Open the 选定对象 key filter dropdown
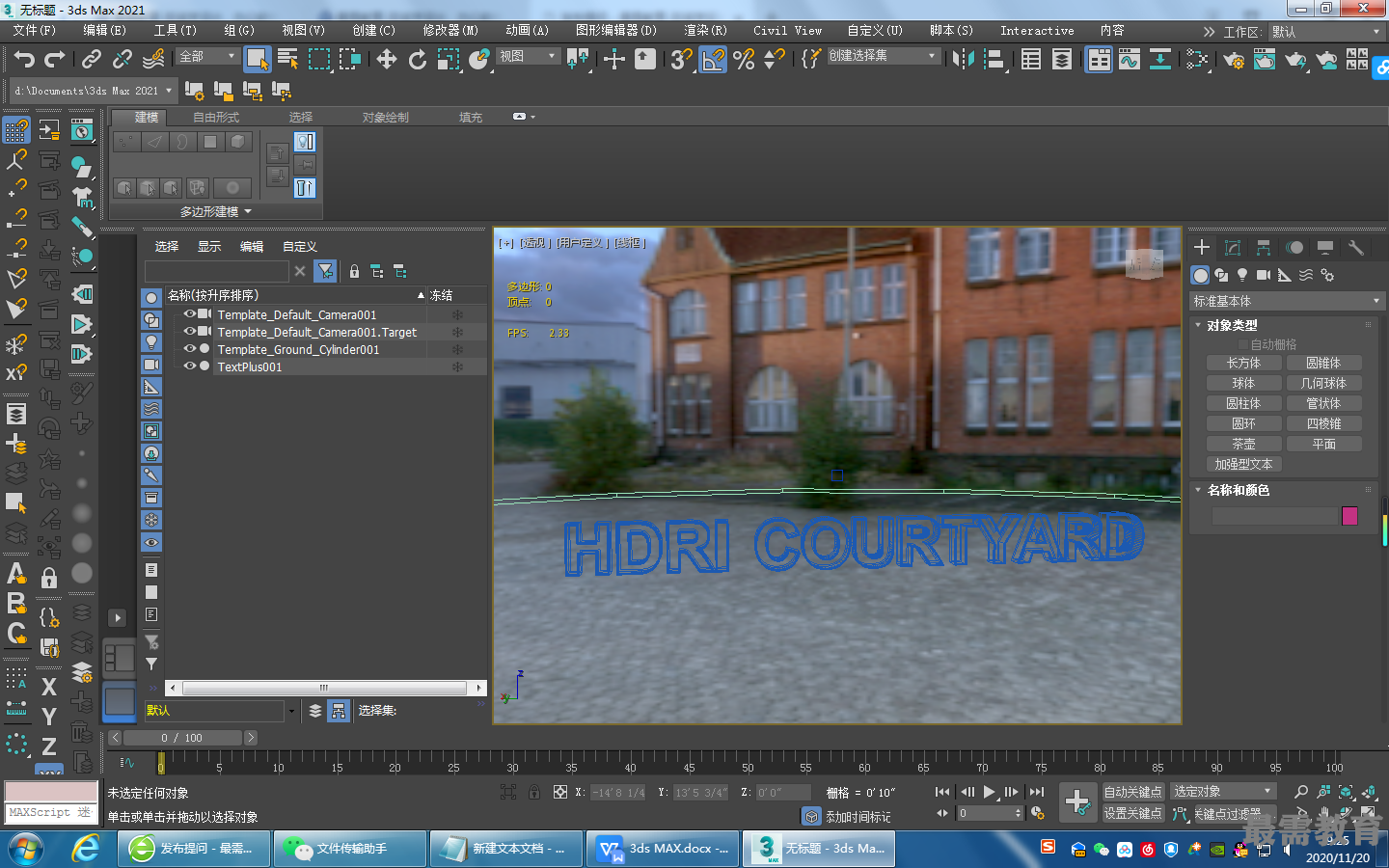Screen dimensions: 1389x868 click(x=1223, y=791)
